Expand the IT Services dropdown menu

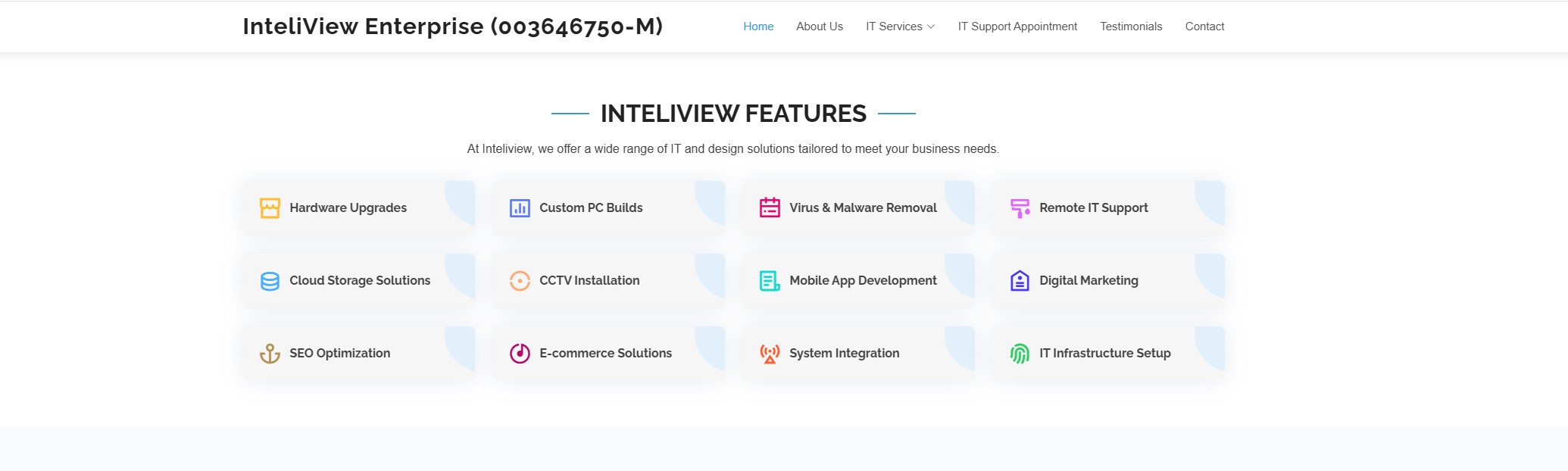coord(900,27)
